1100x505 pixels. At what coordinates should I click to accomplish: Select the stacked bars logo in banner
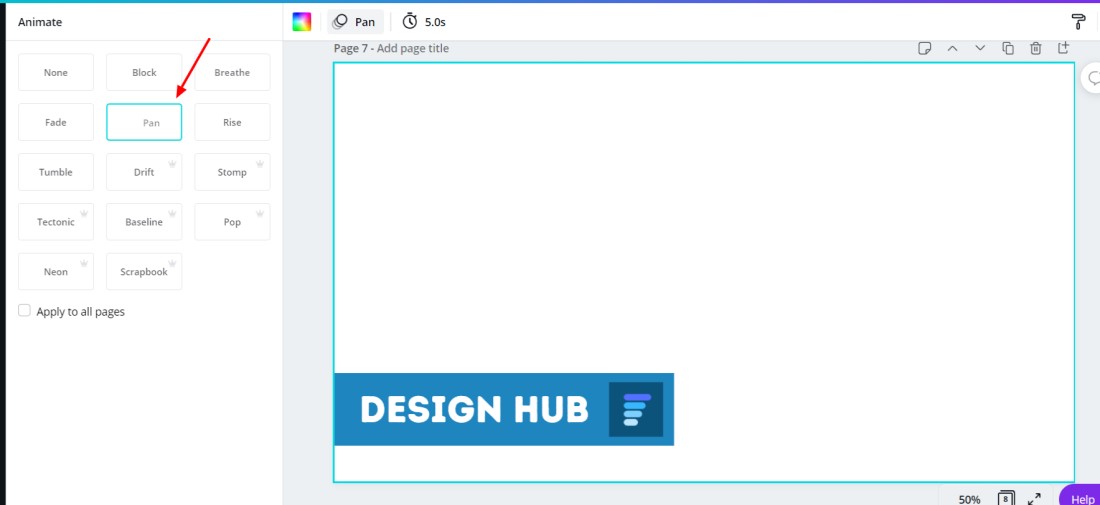(x=636, y=410)
